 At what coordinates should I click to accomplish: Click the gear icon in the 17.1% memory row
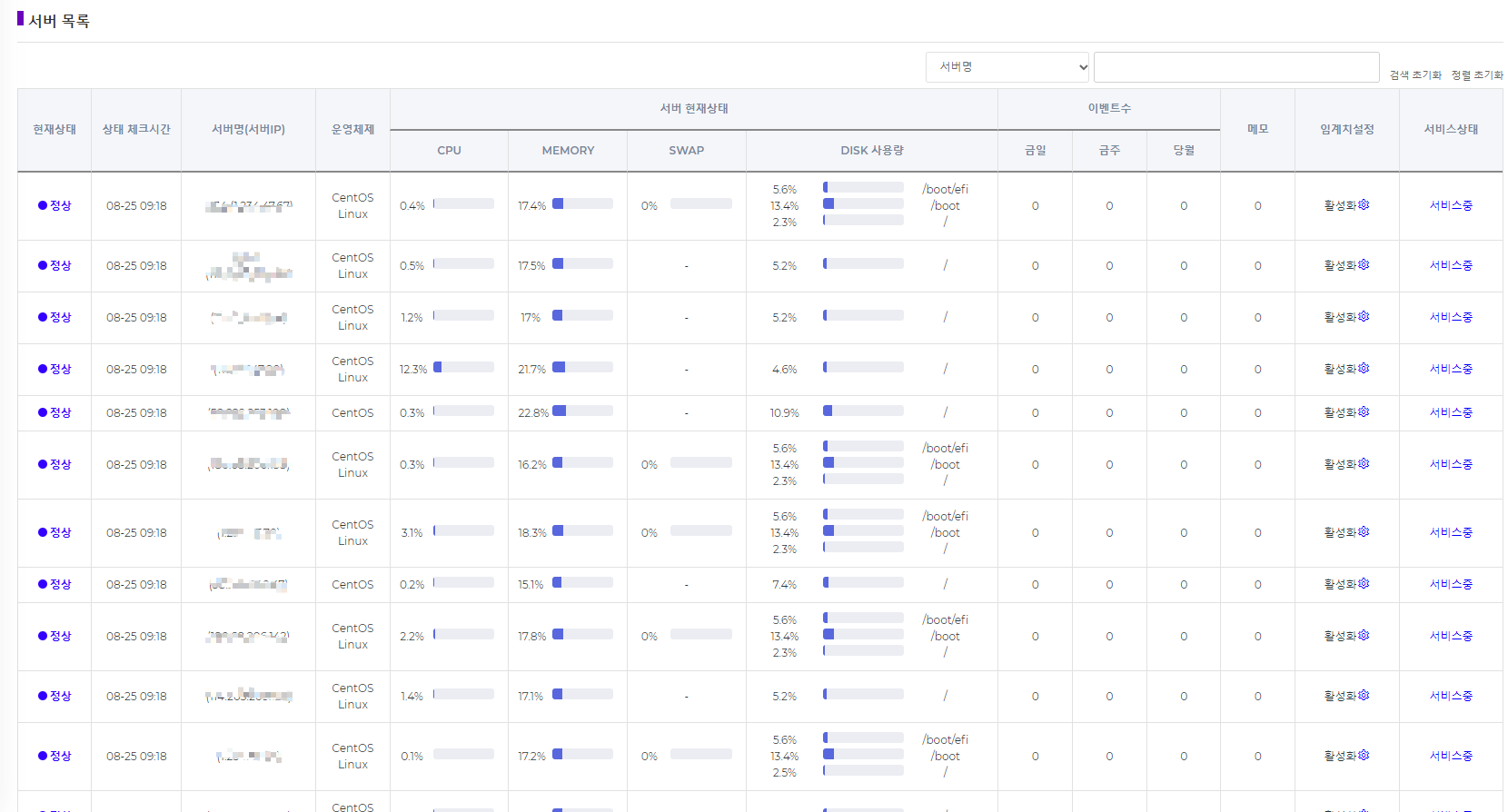coord(1364,696)
